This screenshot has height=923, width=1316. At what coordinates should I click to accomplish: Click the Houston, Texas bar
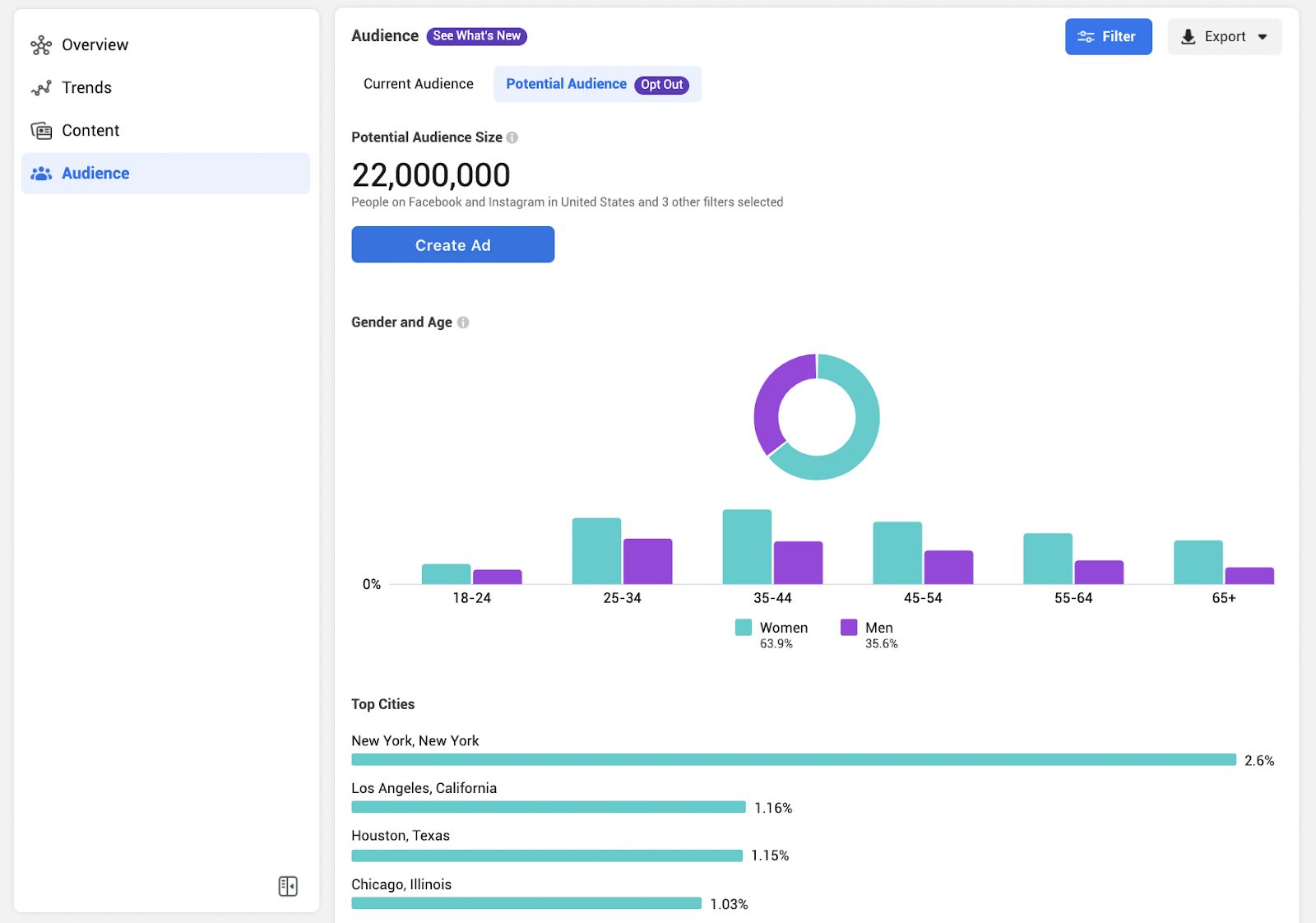[547, 856]
